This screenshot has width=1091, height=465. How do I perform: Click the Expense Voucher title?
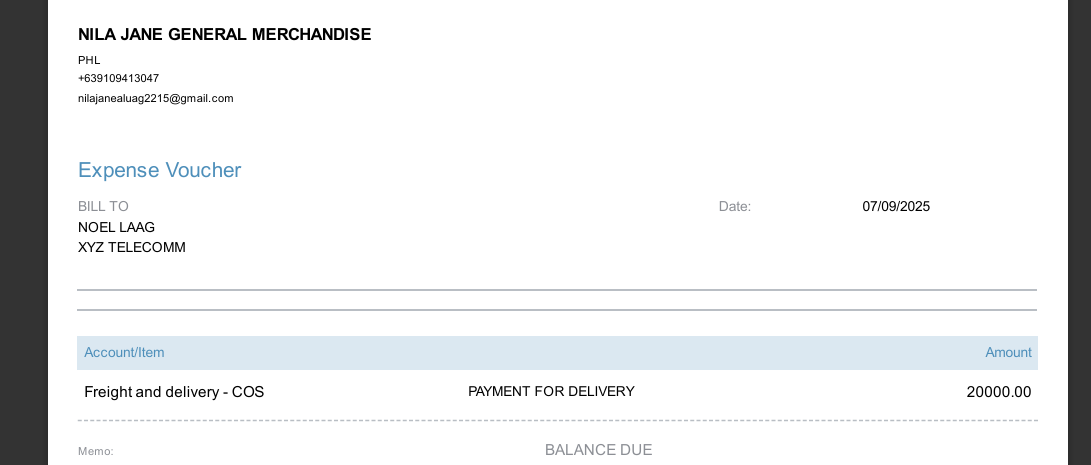point(159,170)
